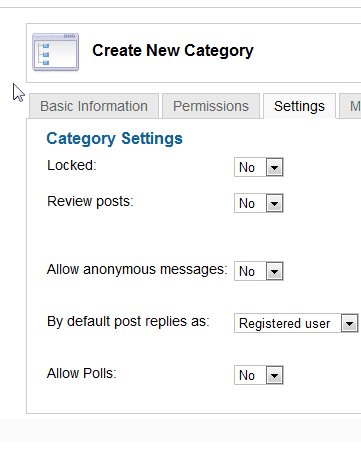Screen dimensions: 361x470
Task: Open the default post replies dropdown
Action: (296, 323)
